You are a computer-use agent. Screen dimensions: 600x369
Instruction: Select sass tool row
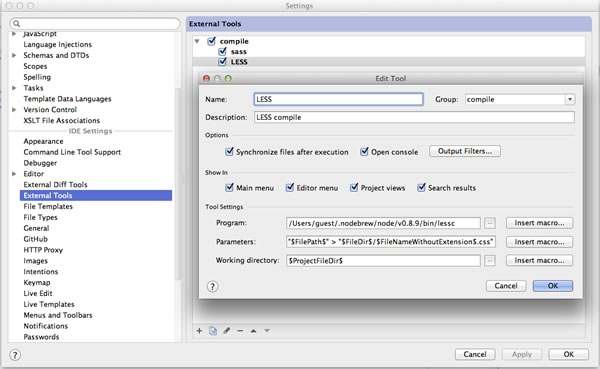(389, 51)
